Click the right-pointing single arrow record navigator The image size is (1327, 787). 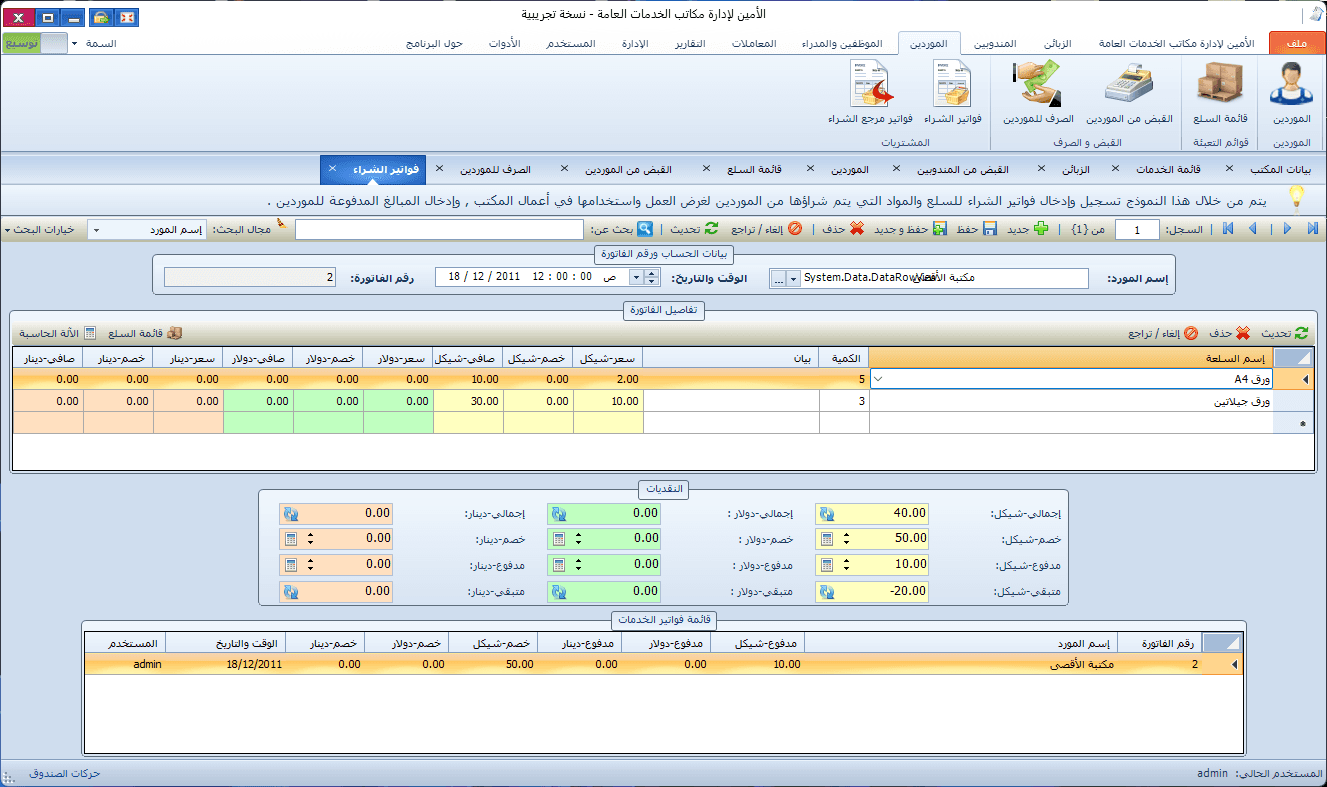[x=1287, y=229]
